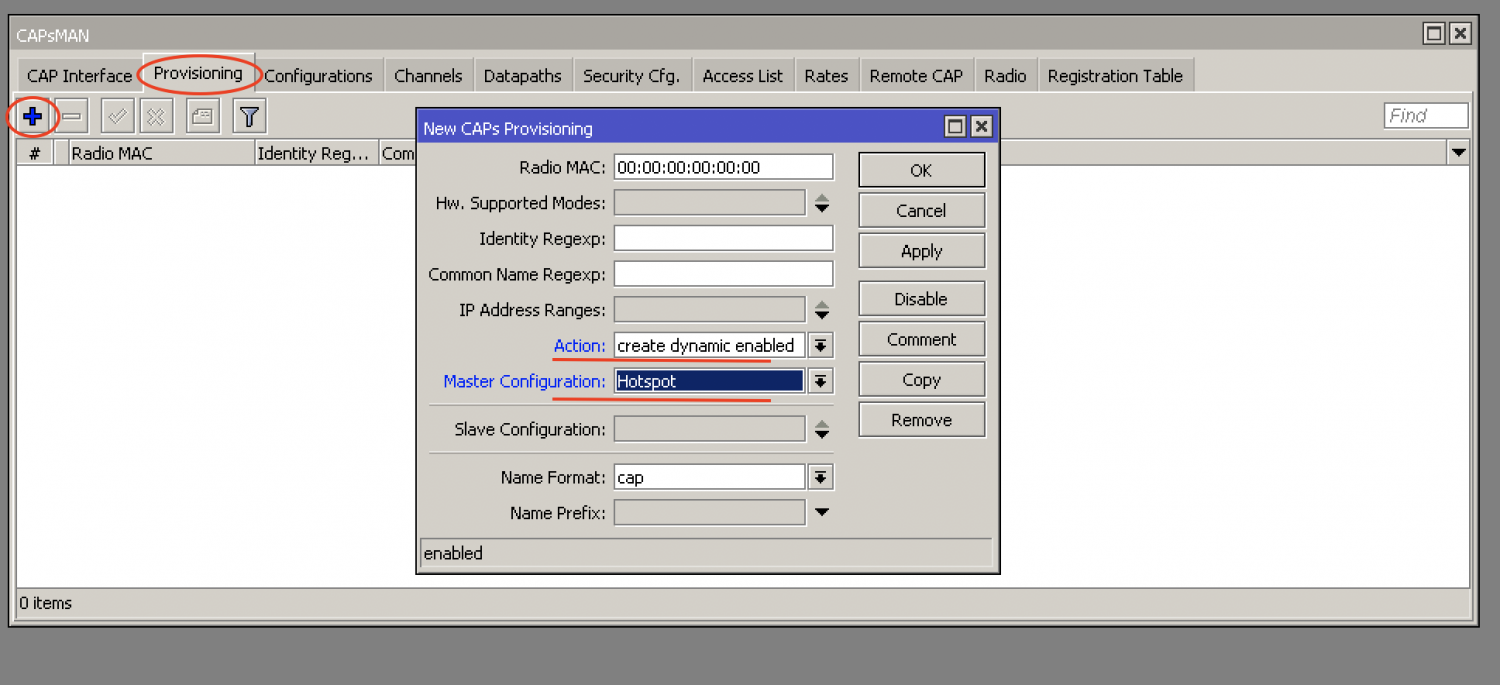Remove the selected provisioning entry
The height and width of the screenshot is (685, 1500).
pos(70,115)
